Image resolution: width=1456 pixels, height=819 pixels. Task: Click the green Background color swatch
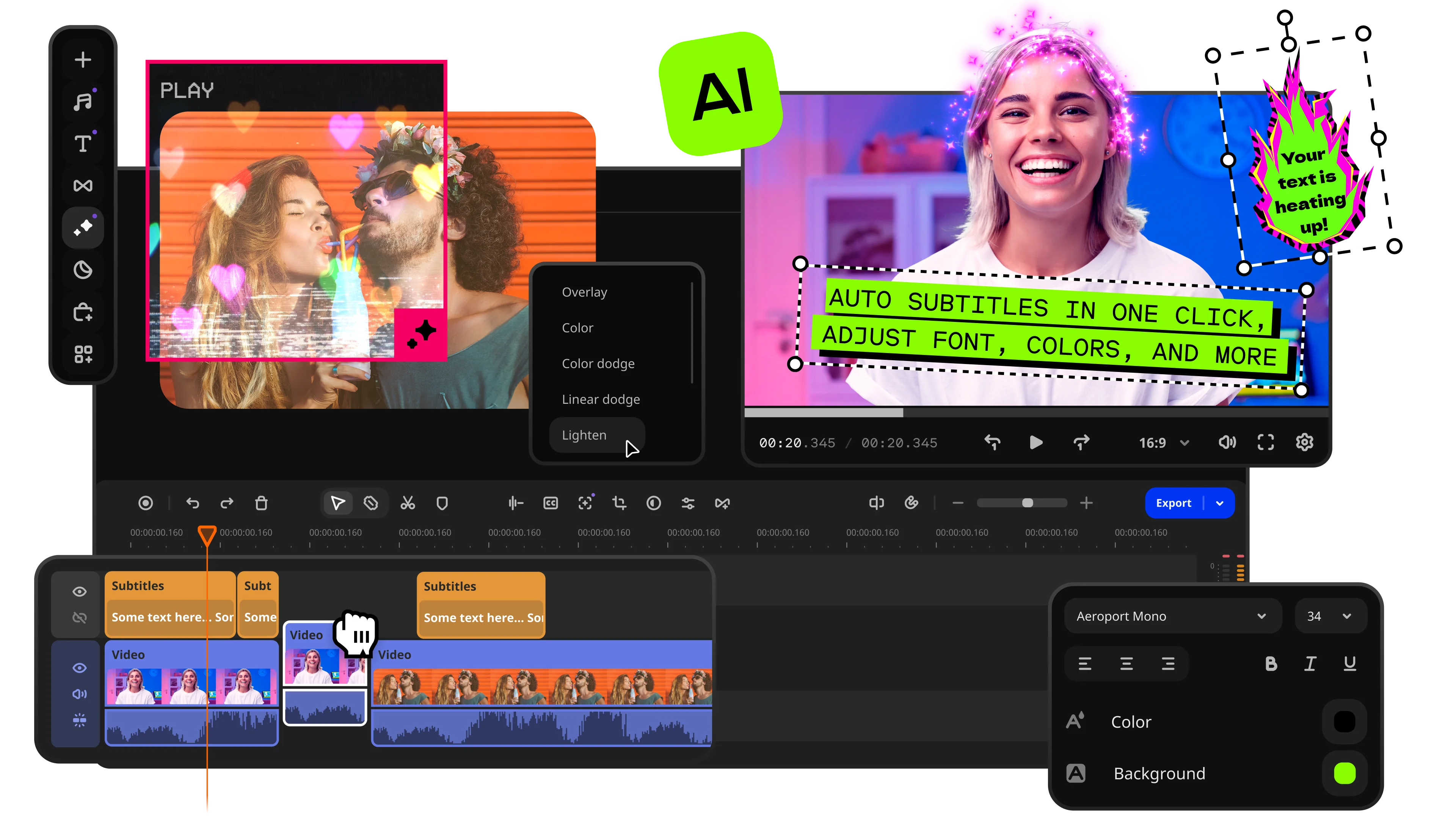pyautogui.click(x=1344, y=773)
